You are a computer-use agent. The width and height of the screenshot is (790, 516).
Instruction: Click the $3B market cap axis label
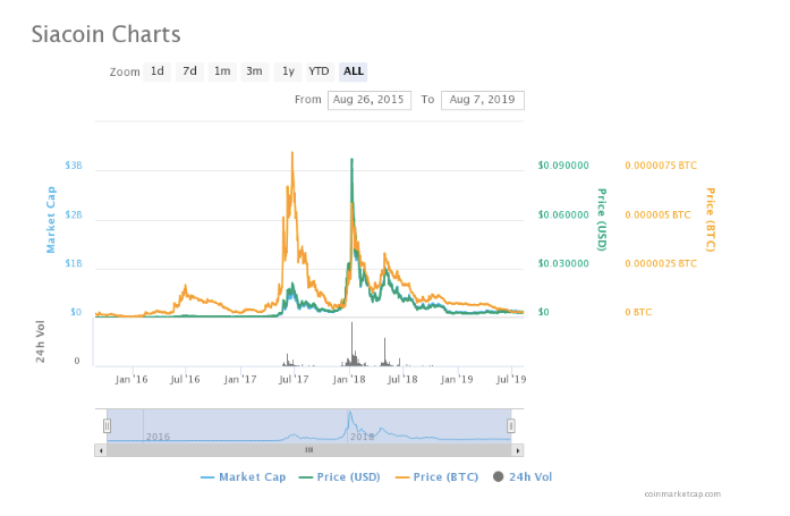click(x=74, y=165)
